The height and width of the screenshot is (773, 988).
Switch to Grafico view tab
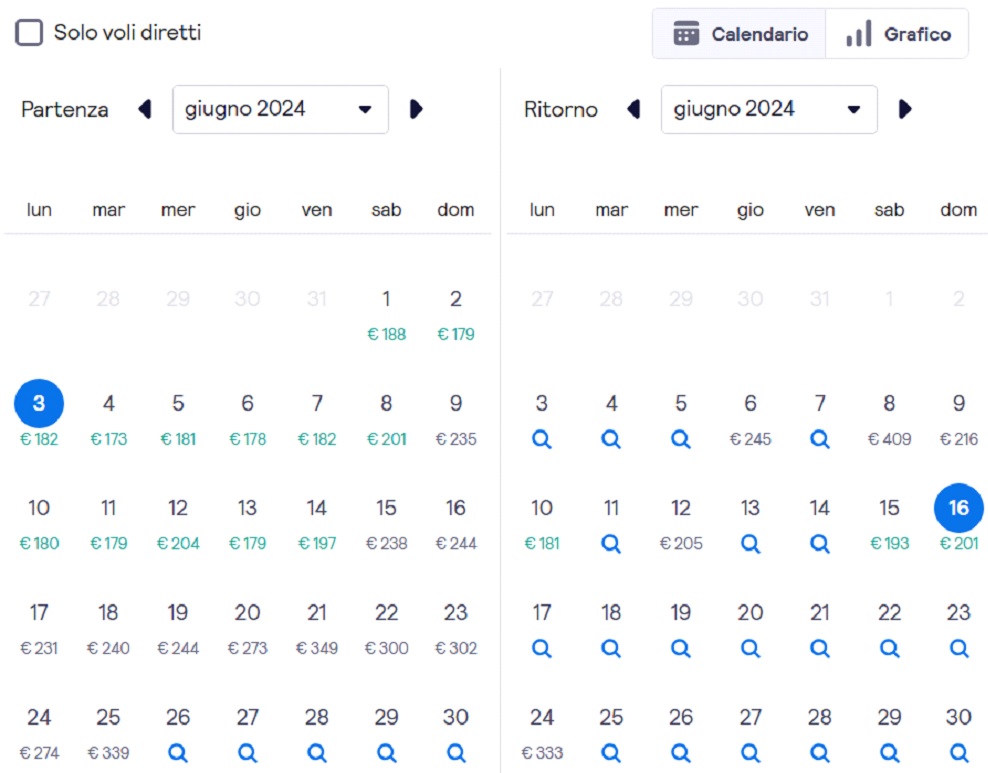pyautogui.click(x=897, y=34)
